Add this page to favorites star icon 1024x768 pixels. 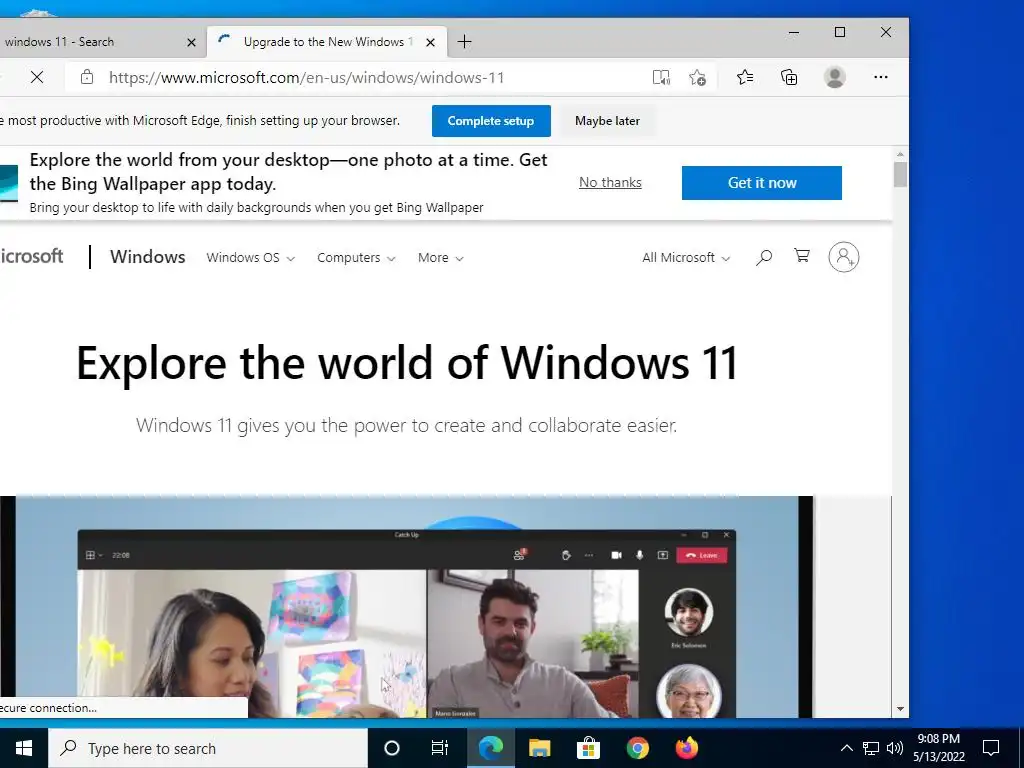(697, 78)
